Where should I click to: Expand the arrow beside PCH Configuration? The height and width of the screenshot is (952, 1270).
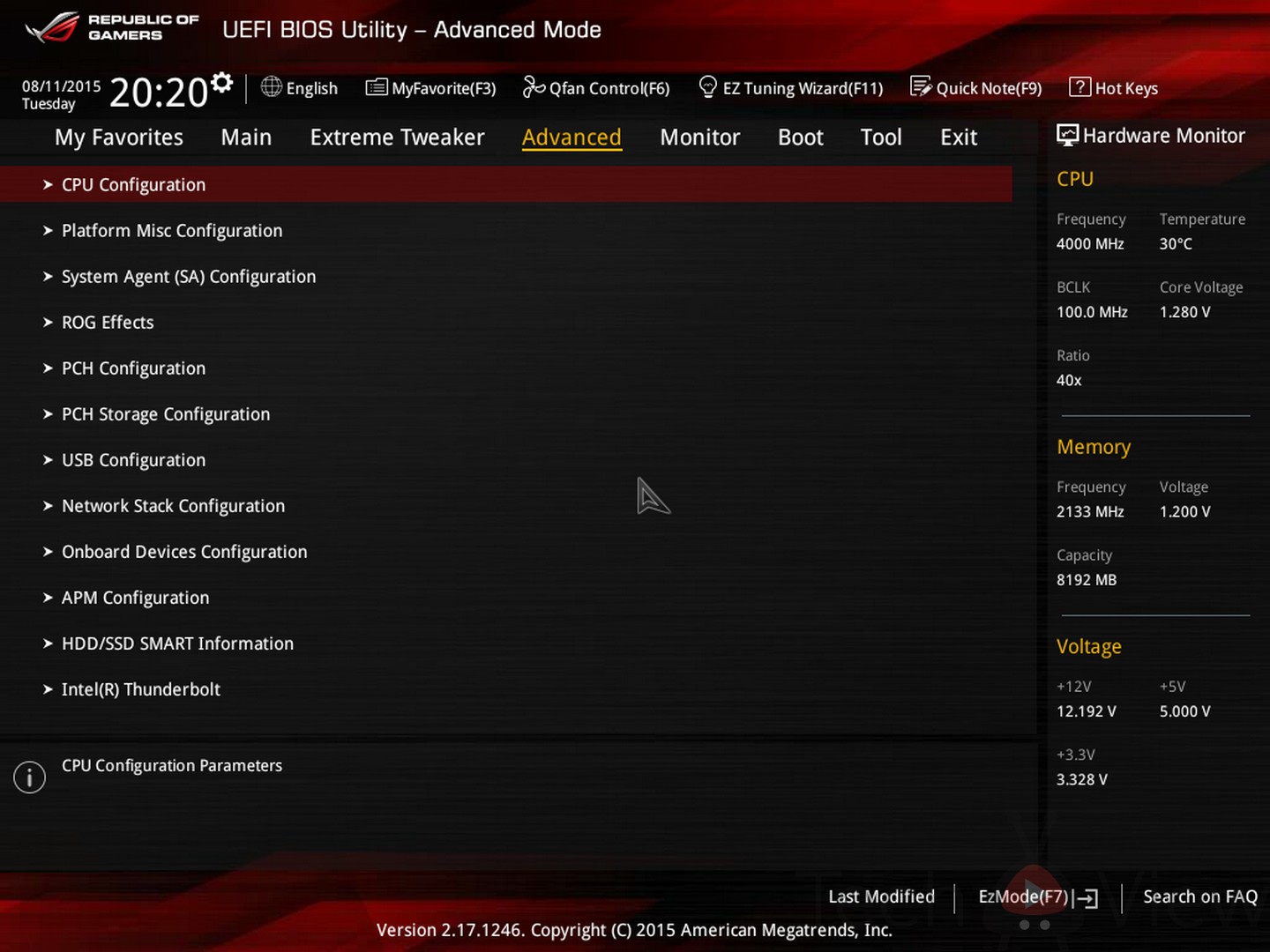tap(48, 368)
